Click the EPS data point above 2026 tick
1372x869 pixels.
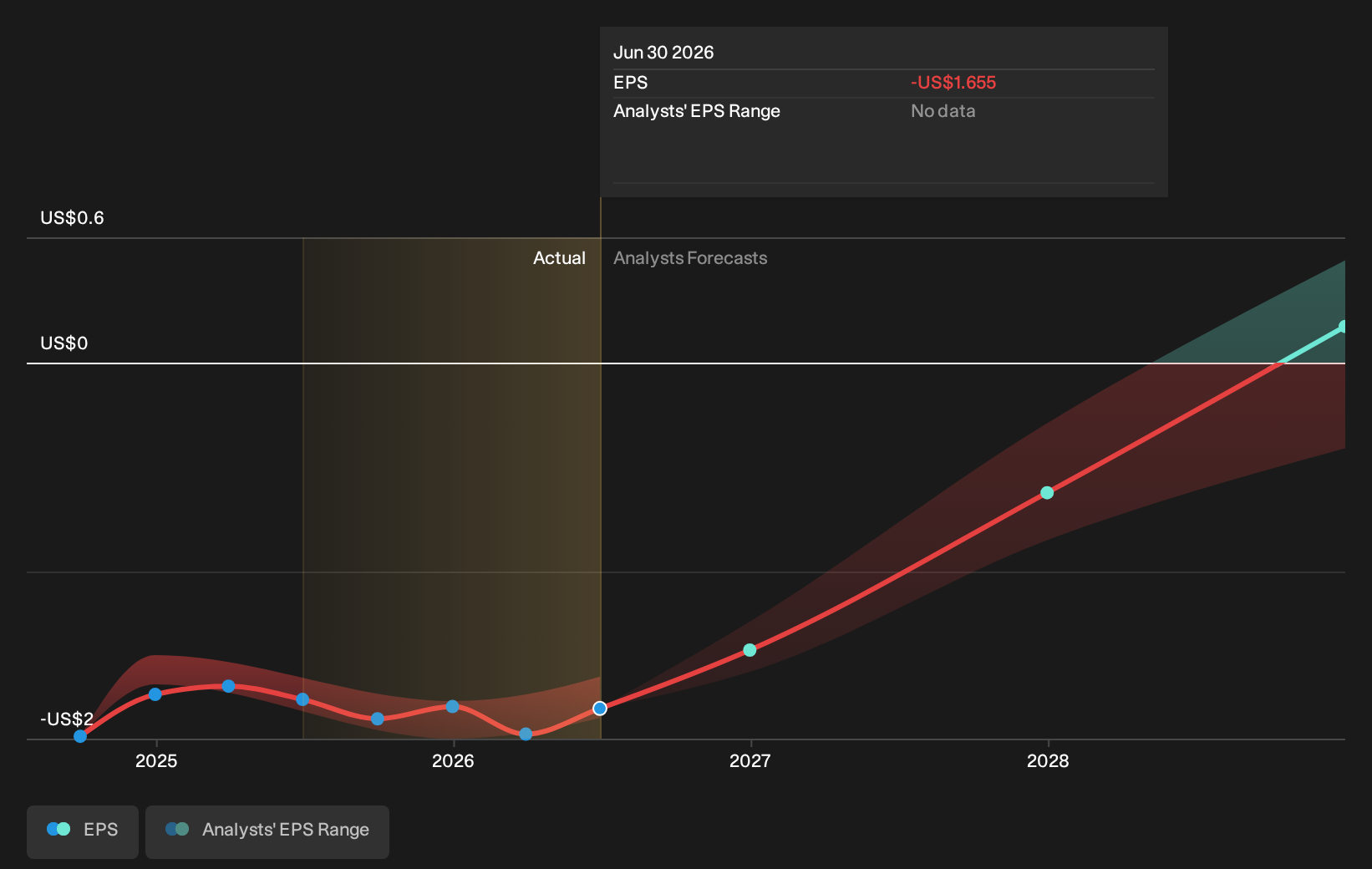tap(452, 707)
